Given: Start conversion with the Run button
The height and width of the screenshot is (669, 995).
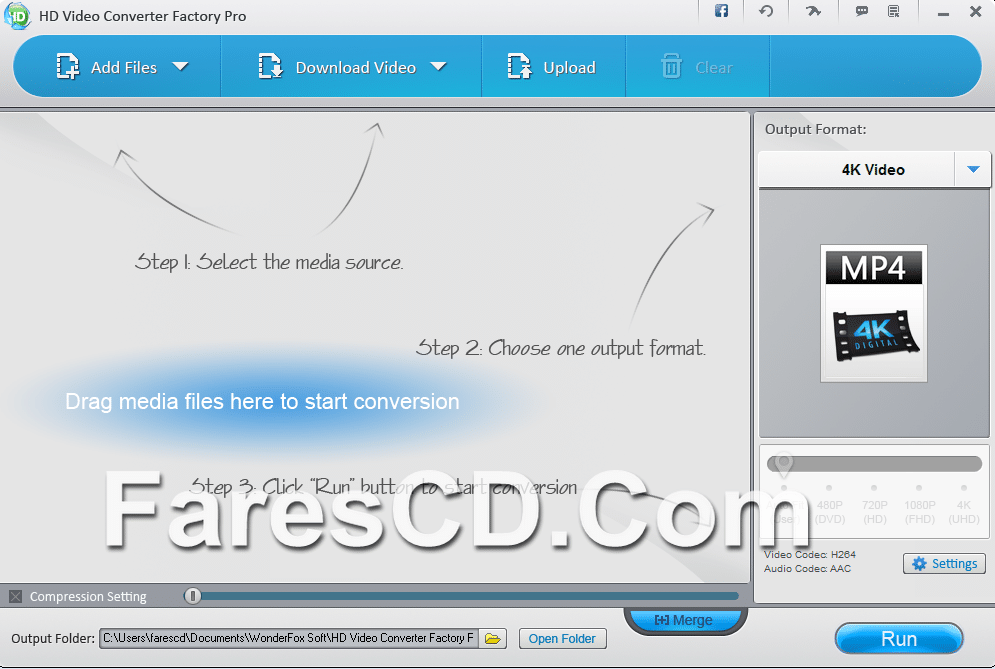Looking at the screenshot, I should coord(899,639).
